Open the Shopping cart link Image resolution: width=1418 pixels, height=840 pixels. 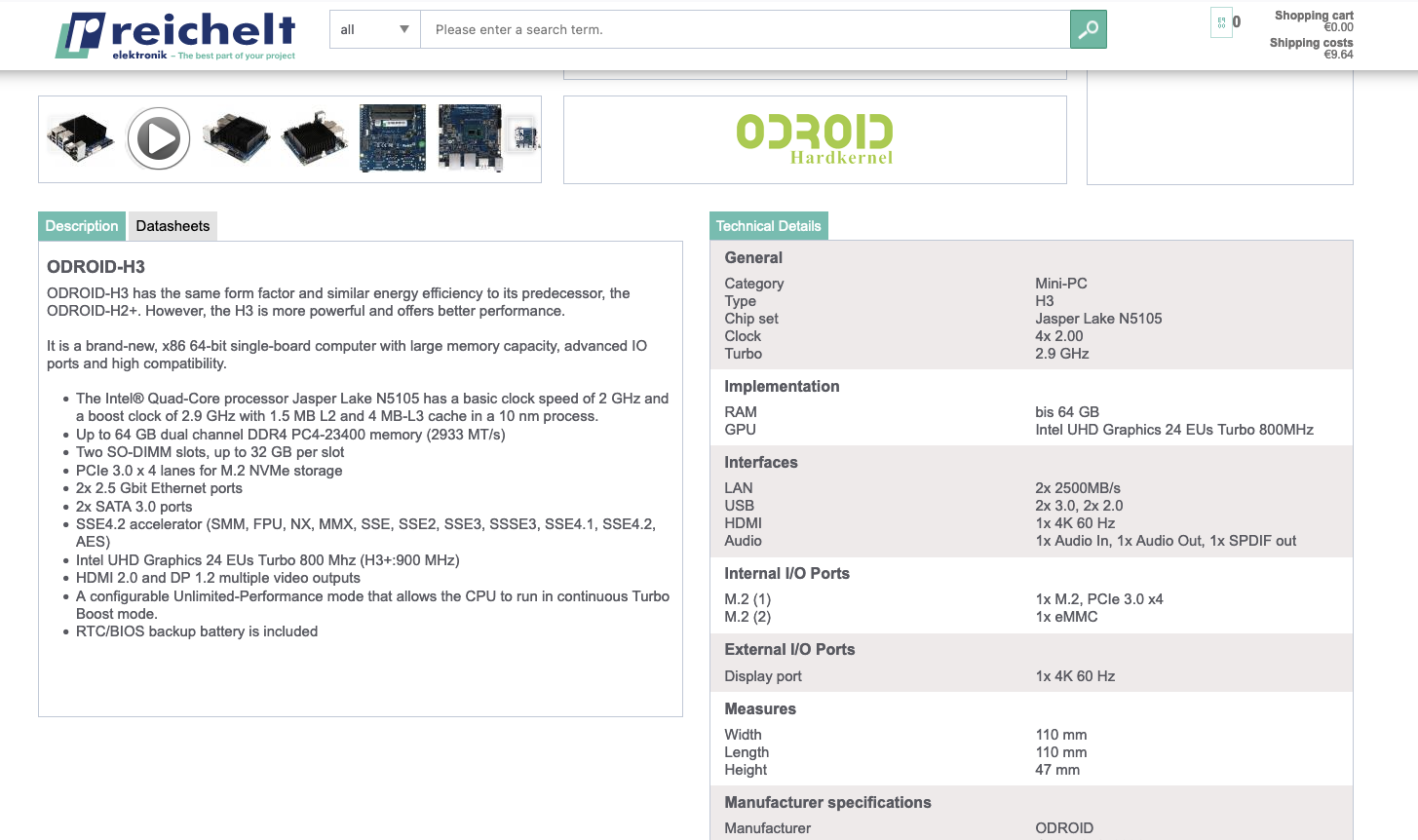pos(1314,16)
